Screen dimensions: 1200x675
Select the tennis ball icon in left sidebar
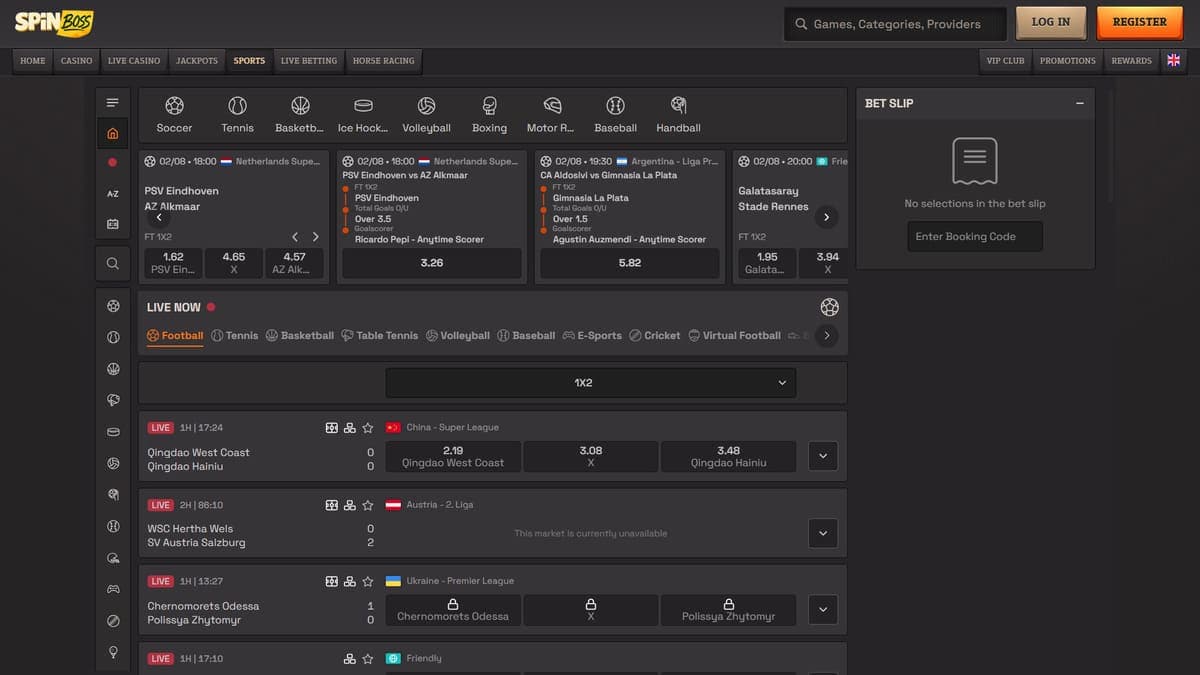tap(113, 338)
